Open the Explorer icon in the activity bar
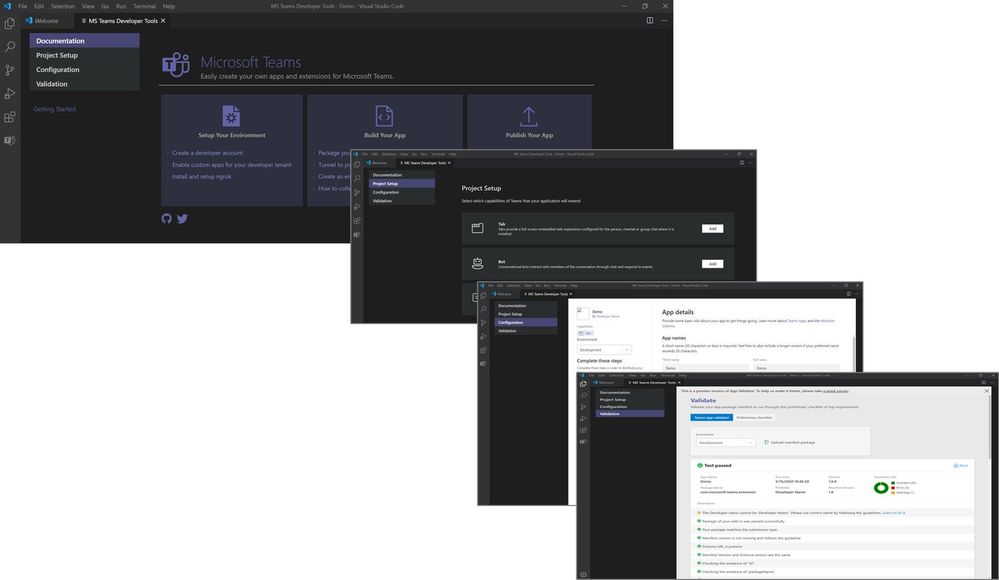The height and width of the screenshot is (580, 999). (x=10, y=24)
